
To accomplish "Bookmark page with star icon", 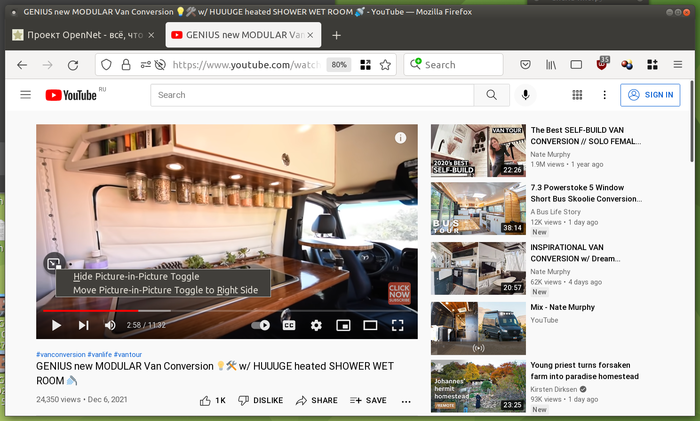I will point(385,64).
